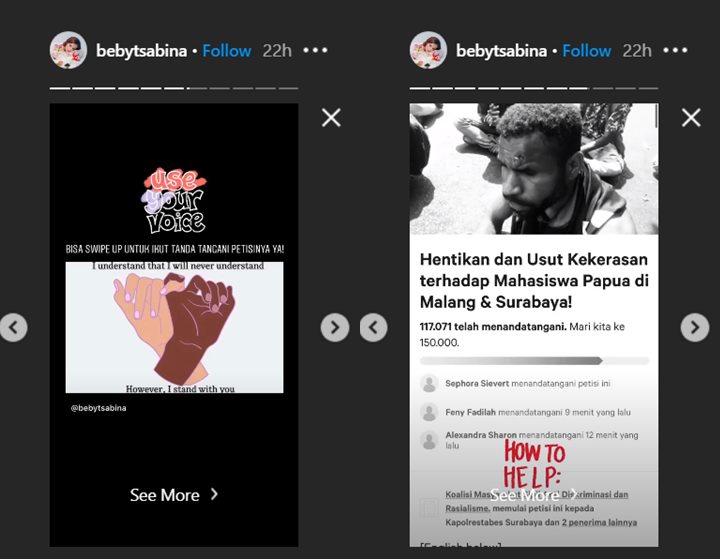
Task: Click 'However, I stand with you' caption
Action: (180, 389)
